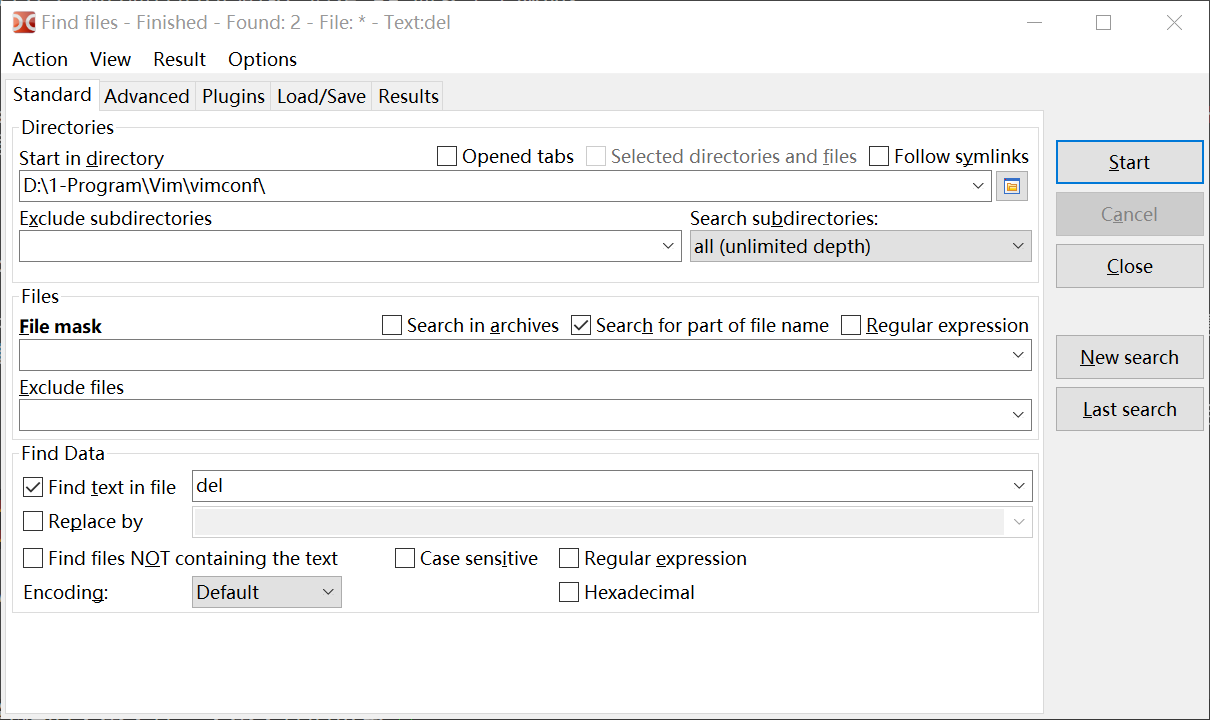Click the browse directory folder icon
1210x720 pixels.
point(1012,186)
